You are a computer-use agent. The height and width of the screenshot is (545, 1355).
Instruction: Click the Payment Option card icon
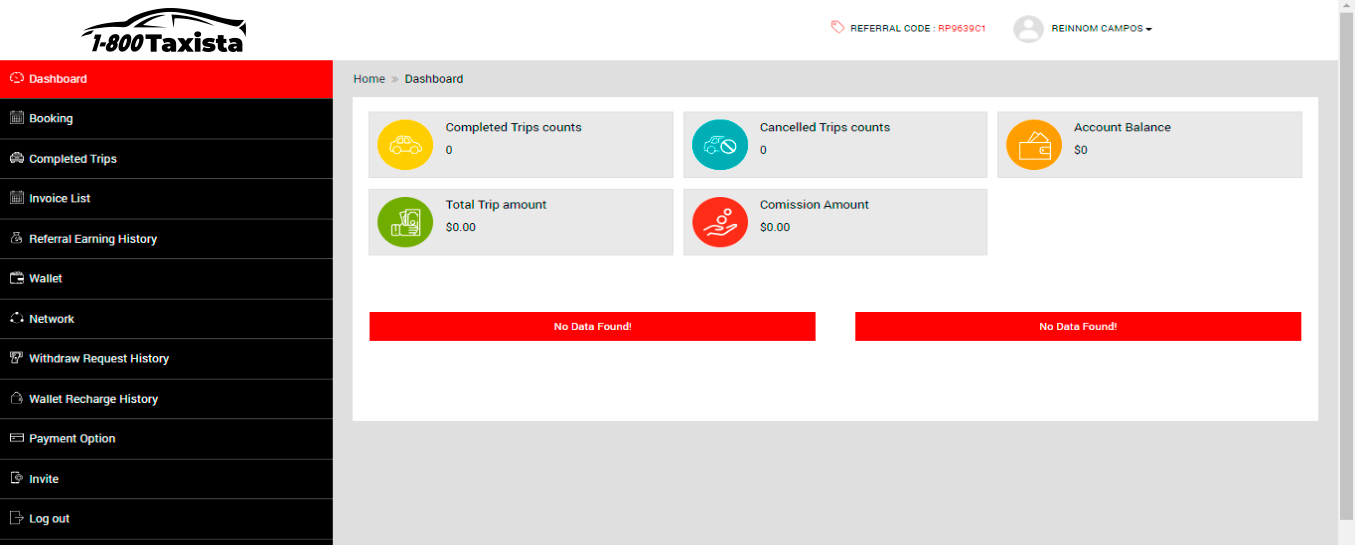tap(16, 438)
